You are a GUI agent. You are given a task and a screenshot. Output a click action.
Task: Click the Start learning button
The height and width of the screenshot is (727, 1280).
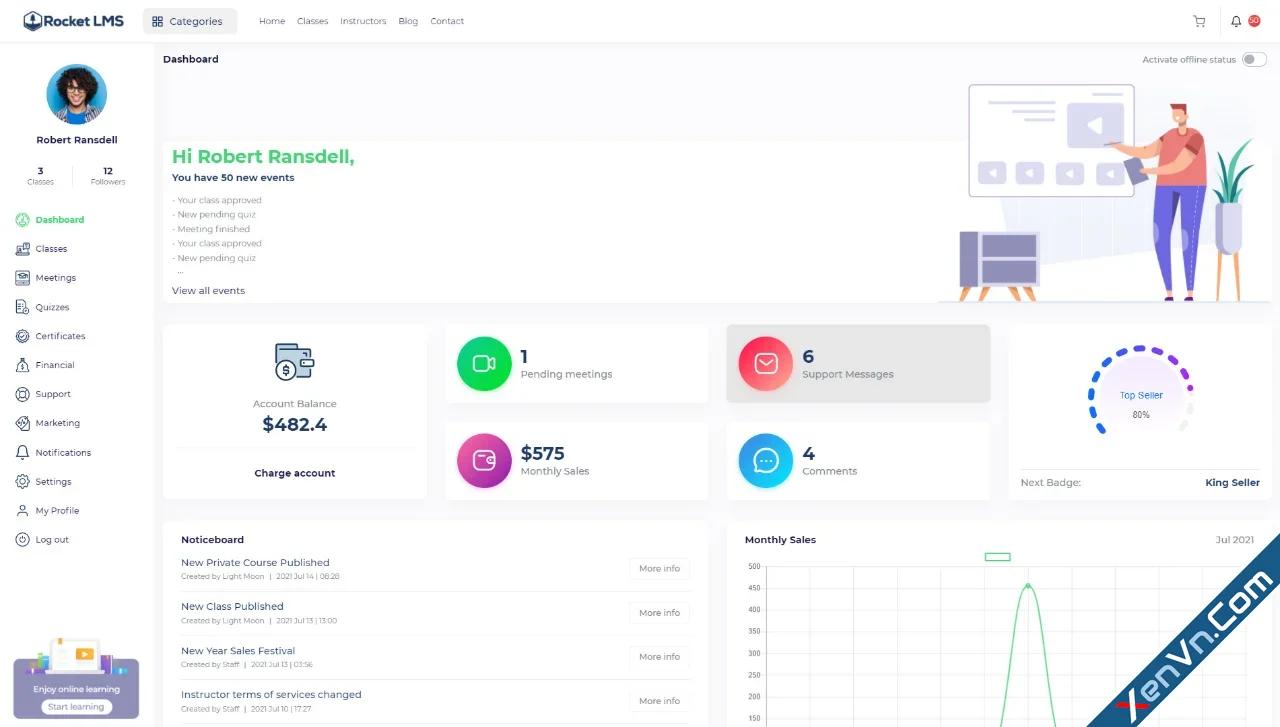coord(76,706)
